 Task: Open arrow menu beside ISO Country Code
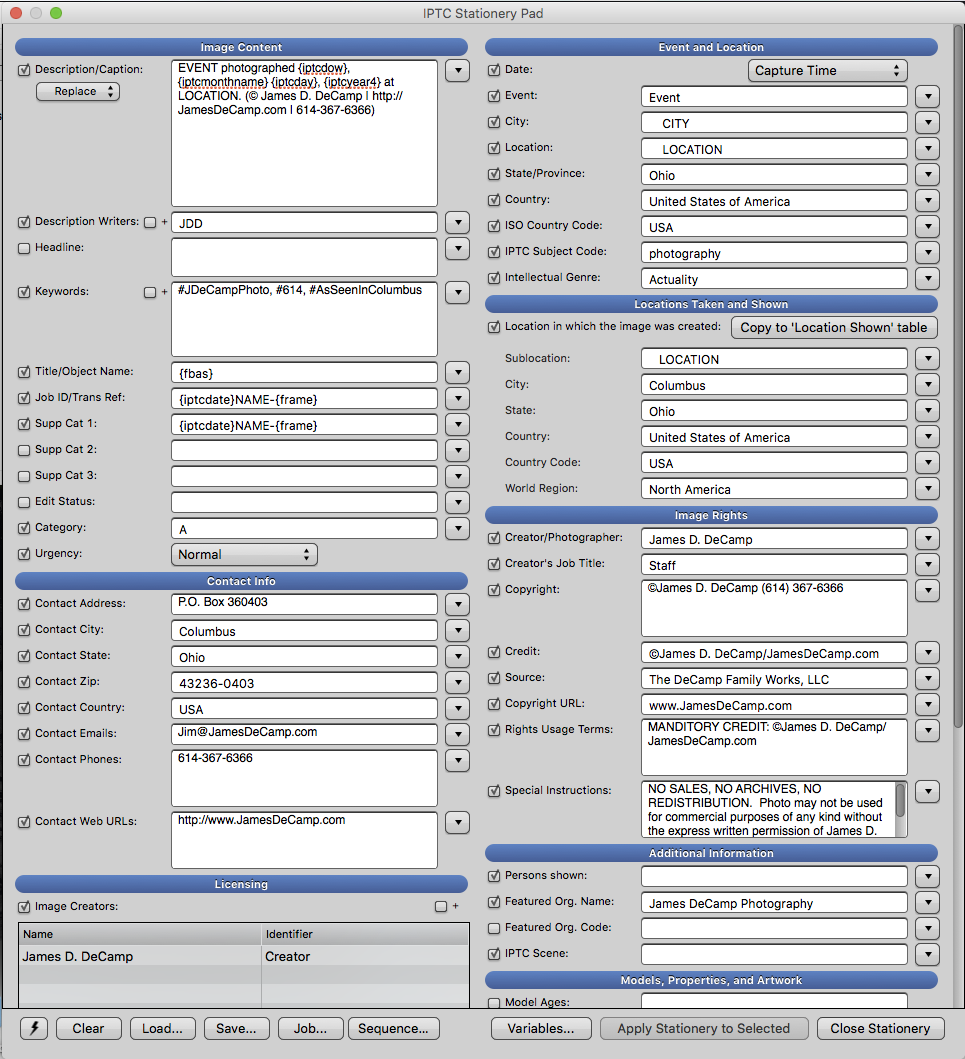pos(928,226)
